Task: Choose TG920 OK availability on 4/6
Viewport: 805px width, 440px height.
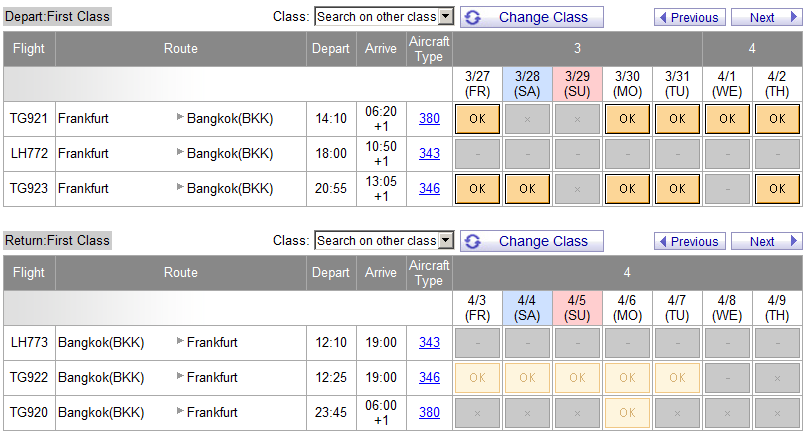Action: click(627, 413)
